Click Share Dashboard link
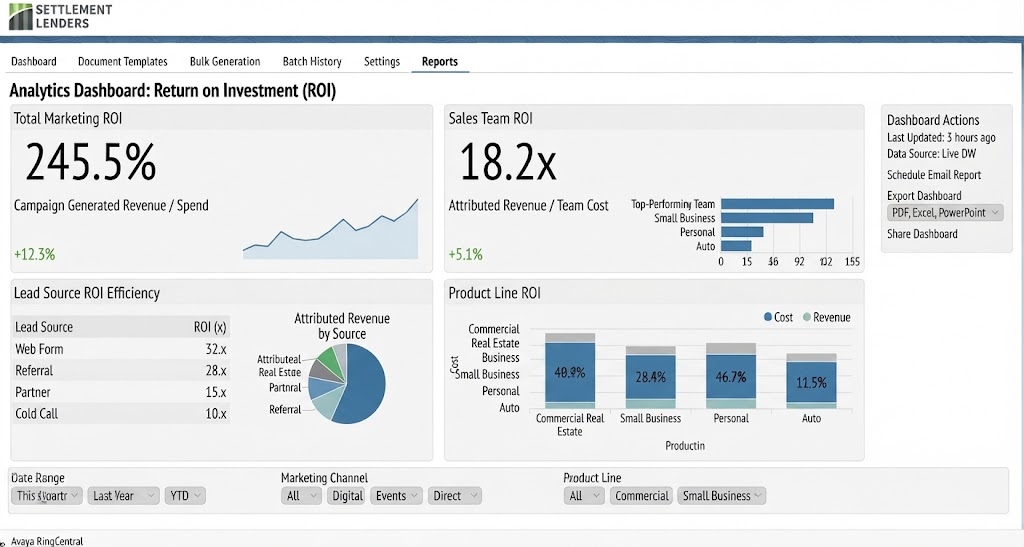1024x547 pixels. pyautogui.click(x=922, y=234)
